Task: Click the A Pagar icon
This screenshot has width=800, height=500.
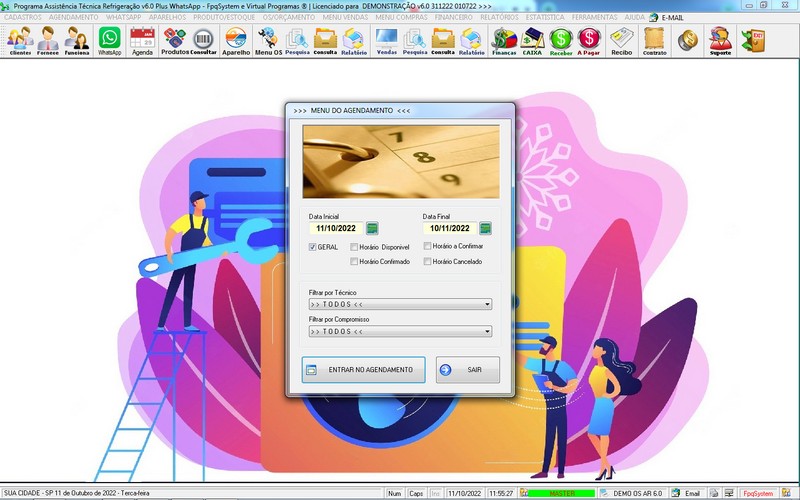Action: (x=589, y=40)
